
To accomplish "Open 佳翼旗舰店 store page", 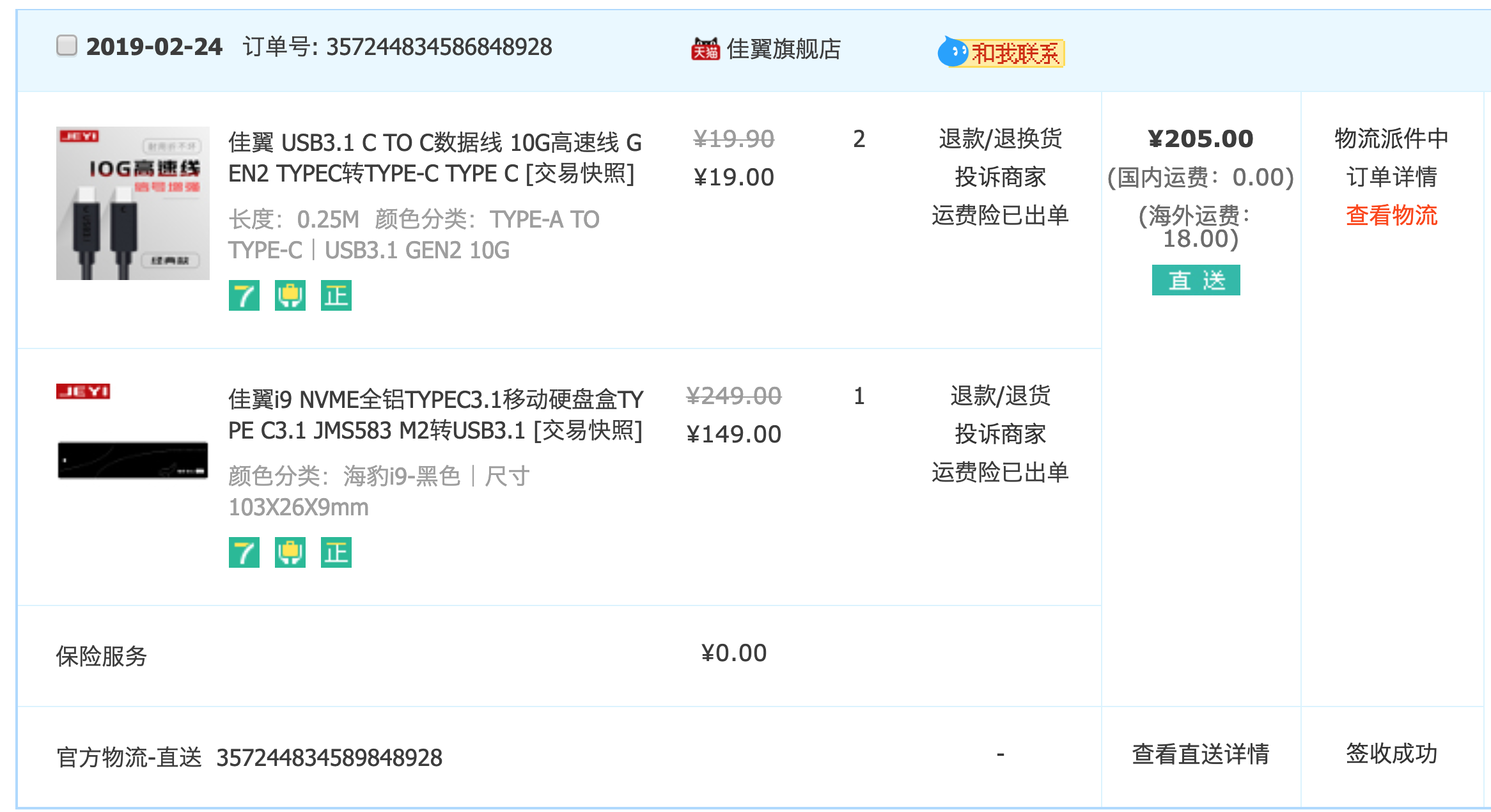I will tap(784, 49).
